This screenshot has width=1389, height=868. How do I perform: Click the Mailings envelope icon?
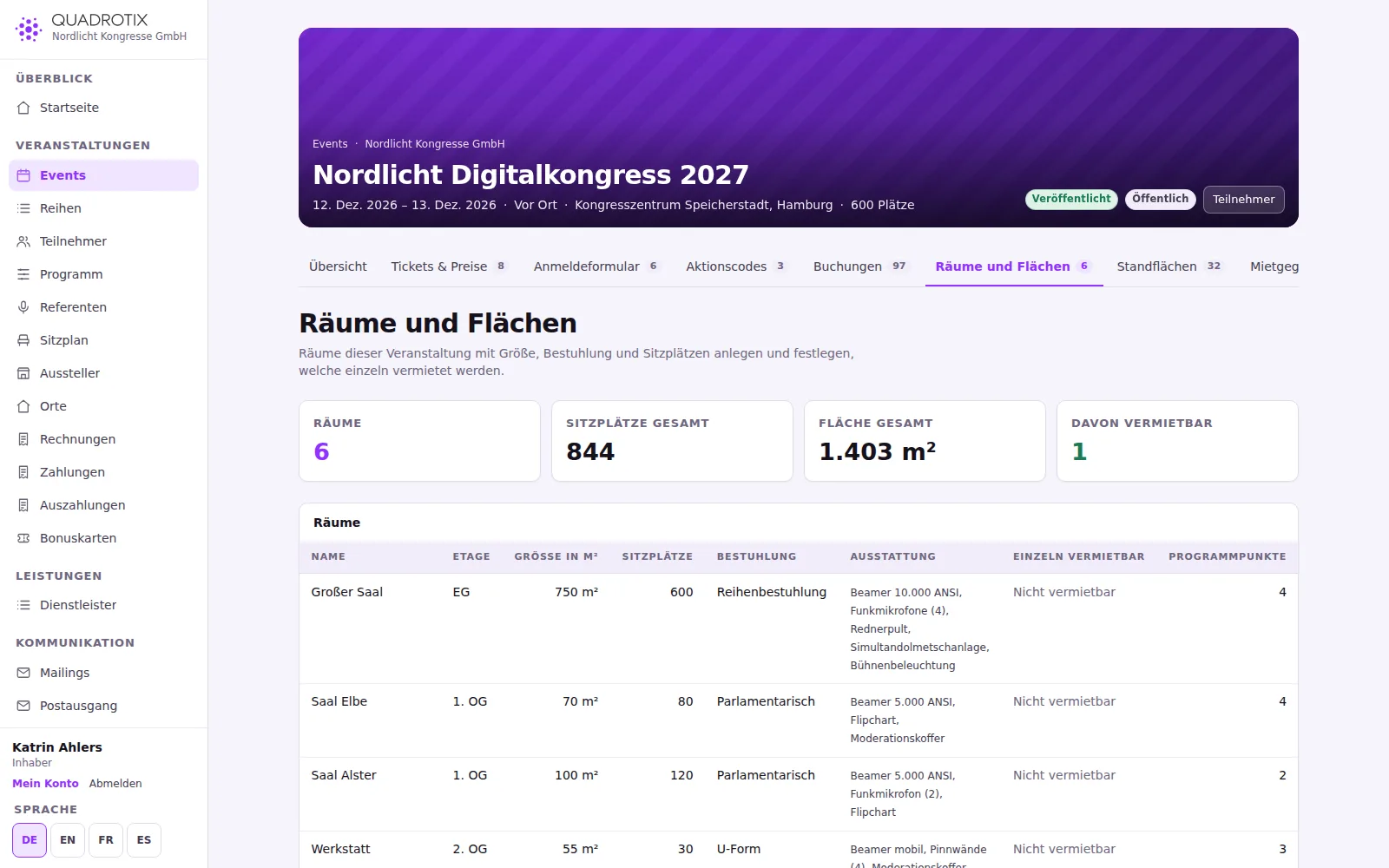(23, 673)
